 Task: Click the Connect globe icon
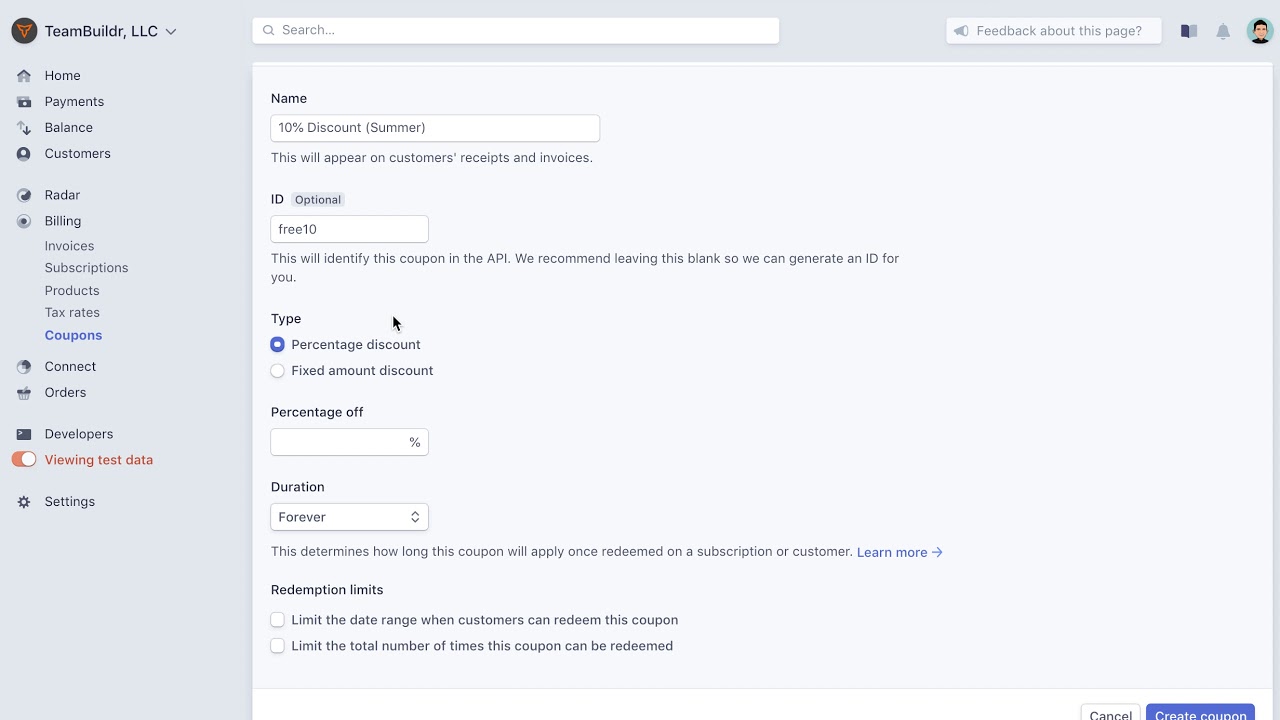[x=24, y=367]
